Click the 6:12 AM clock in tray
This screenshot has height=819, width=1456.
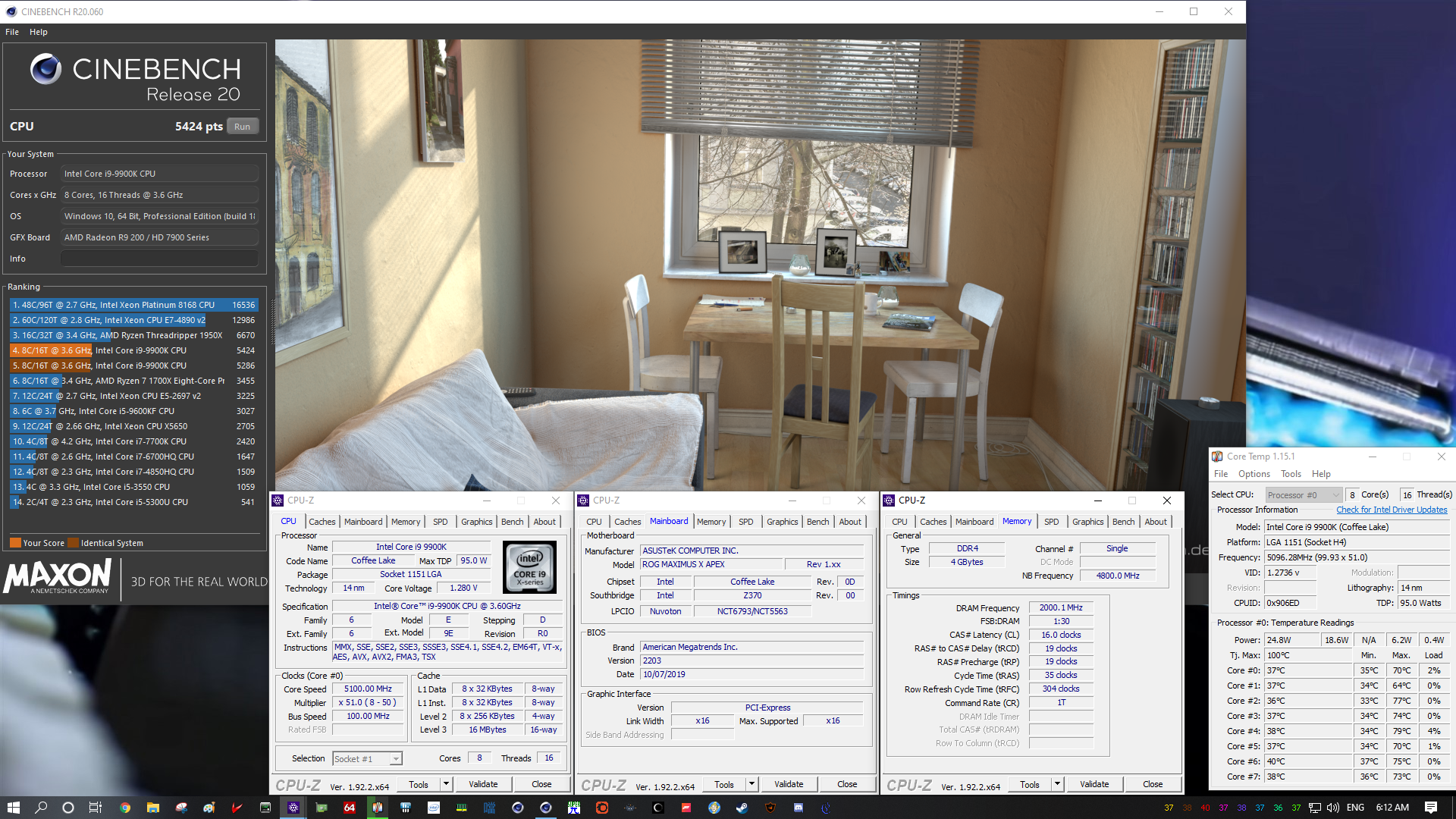coord(1392,808)
